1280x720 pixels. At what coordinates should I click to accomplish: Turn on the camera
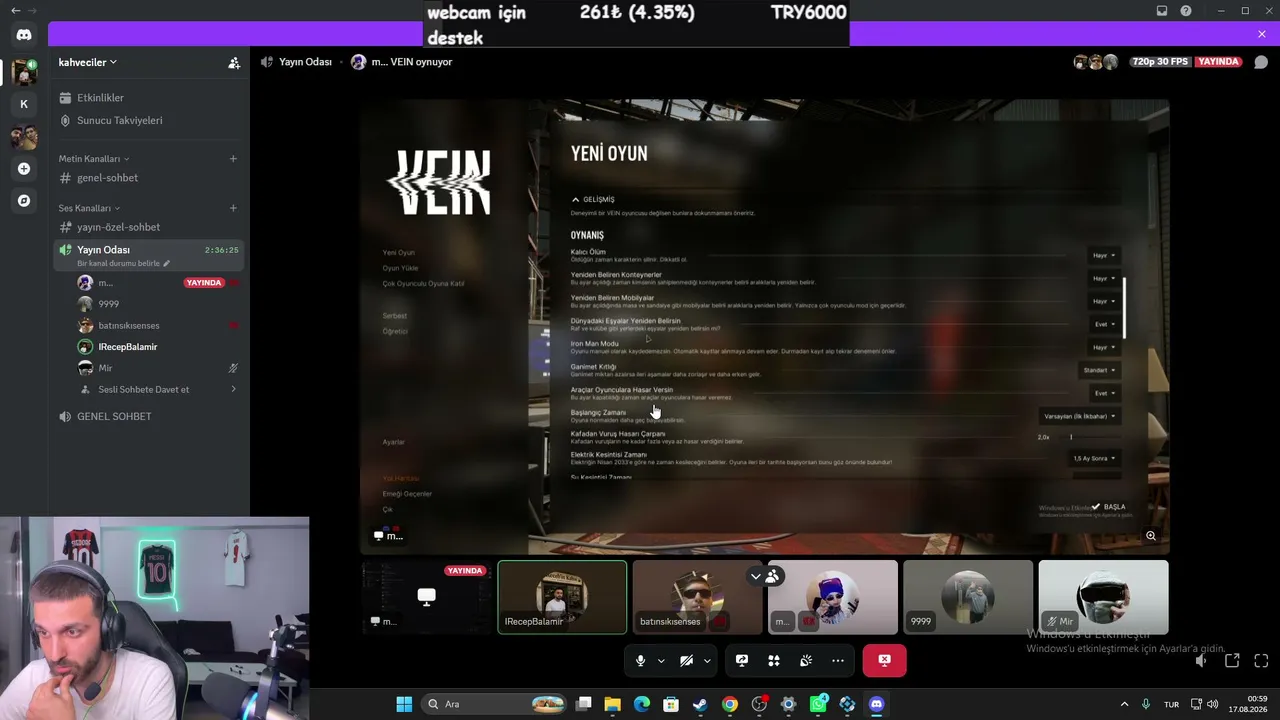click(x=687, y=661)
